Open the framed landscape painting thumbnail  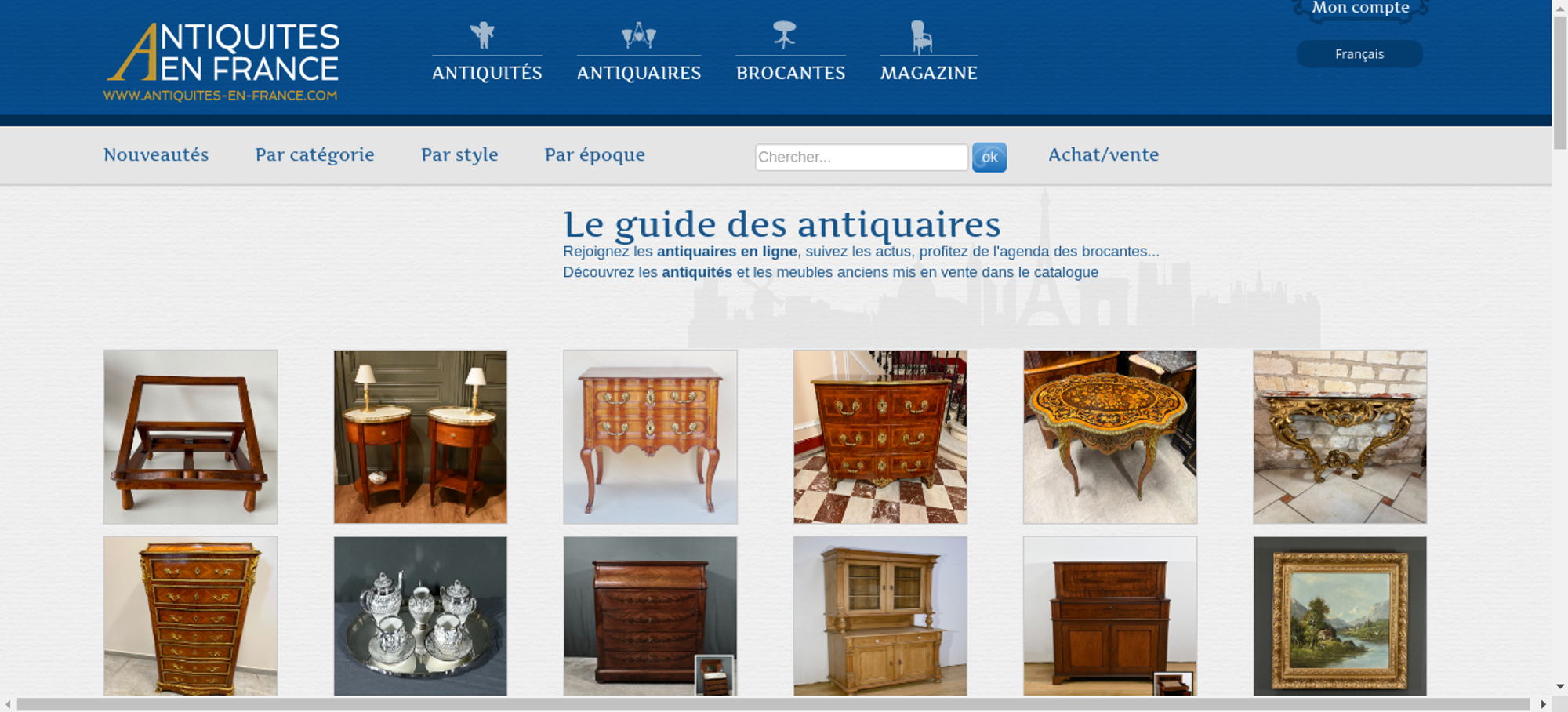pos(1340,616)
